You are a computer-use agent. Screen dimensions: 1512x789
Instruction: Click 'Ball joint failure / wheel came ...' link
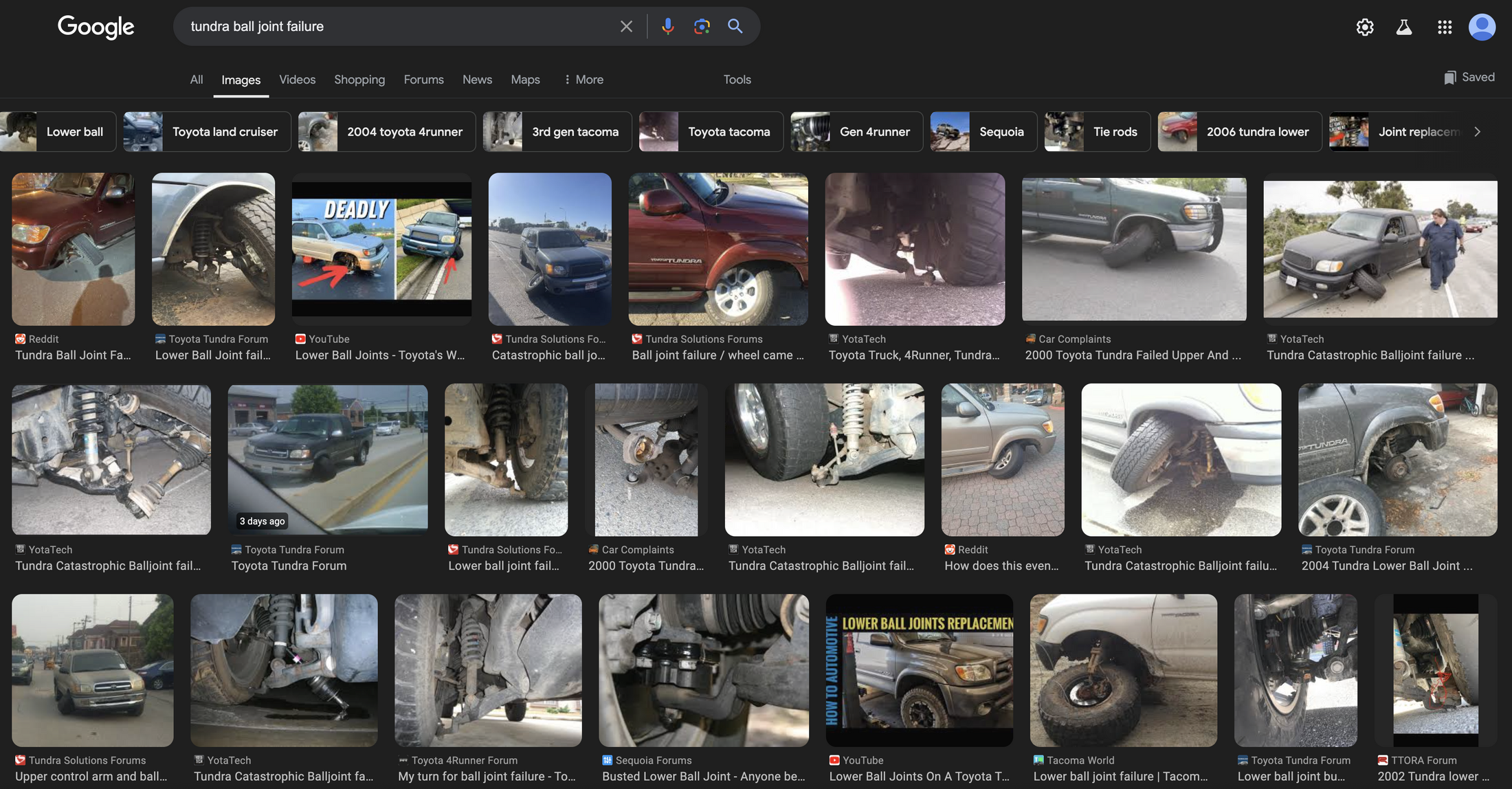pyautogui.click(x=718, y=355)
